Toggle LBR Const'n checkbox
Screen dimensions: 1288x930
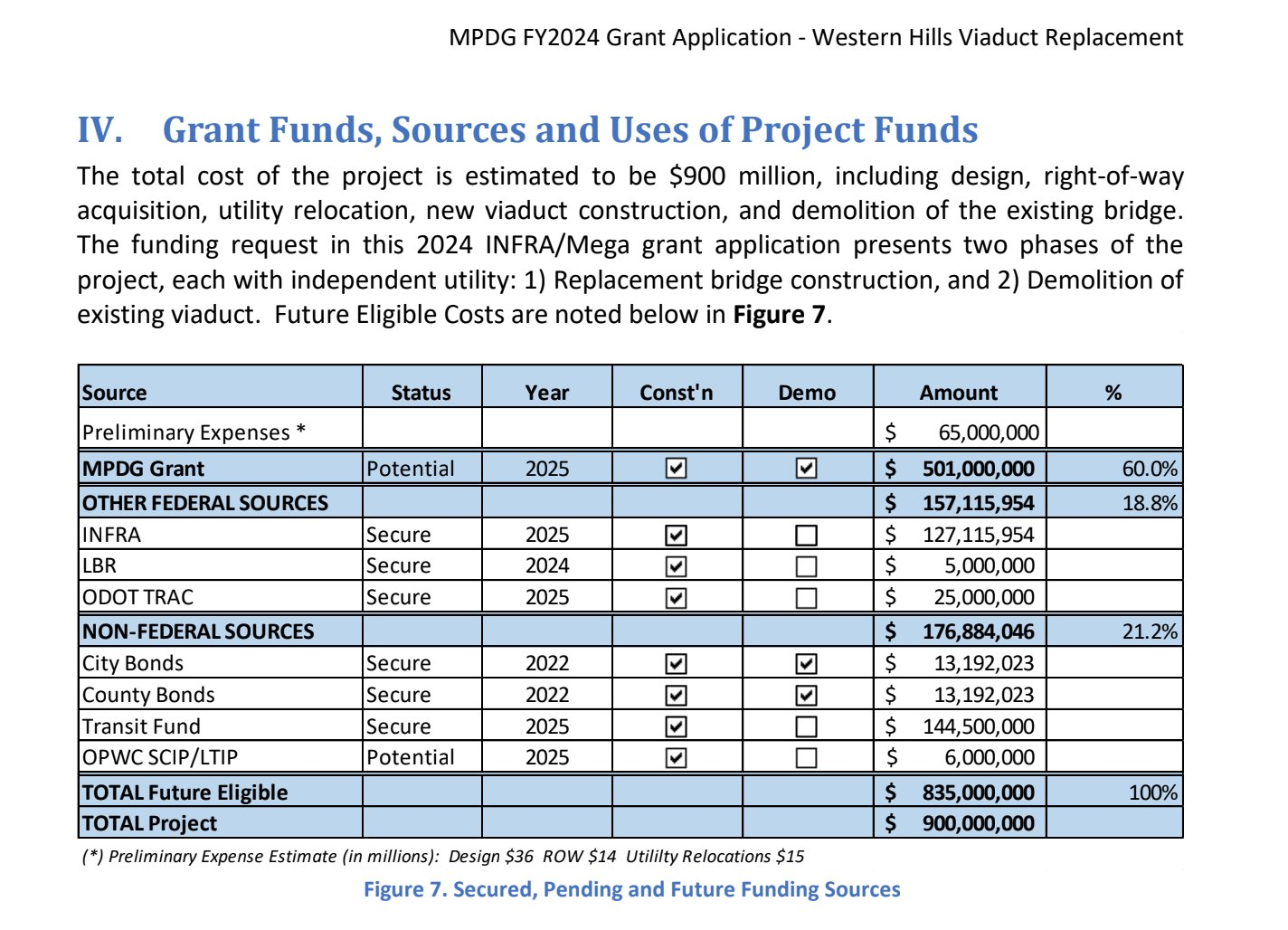pos(676,566)
